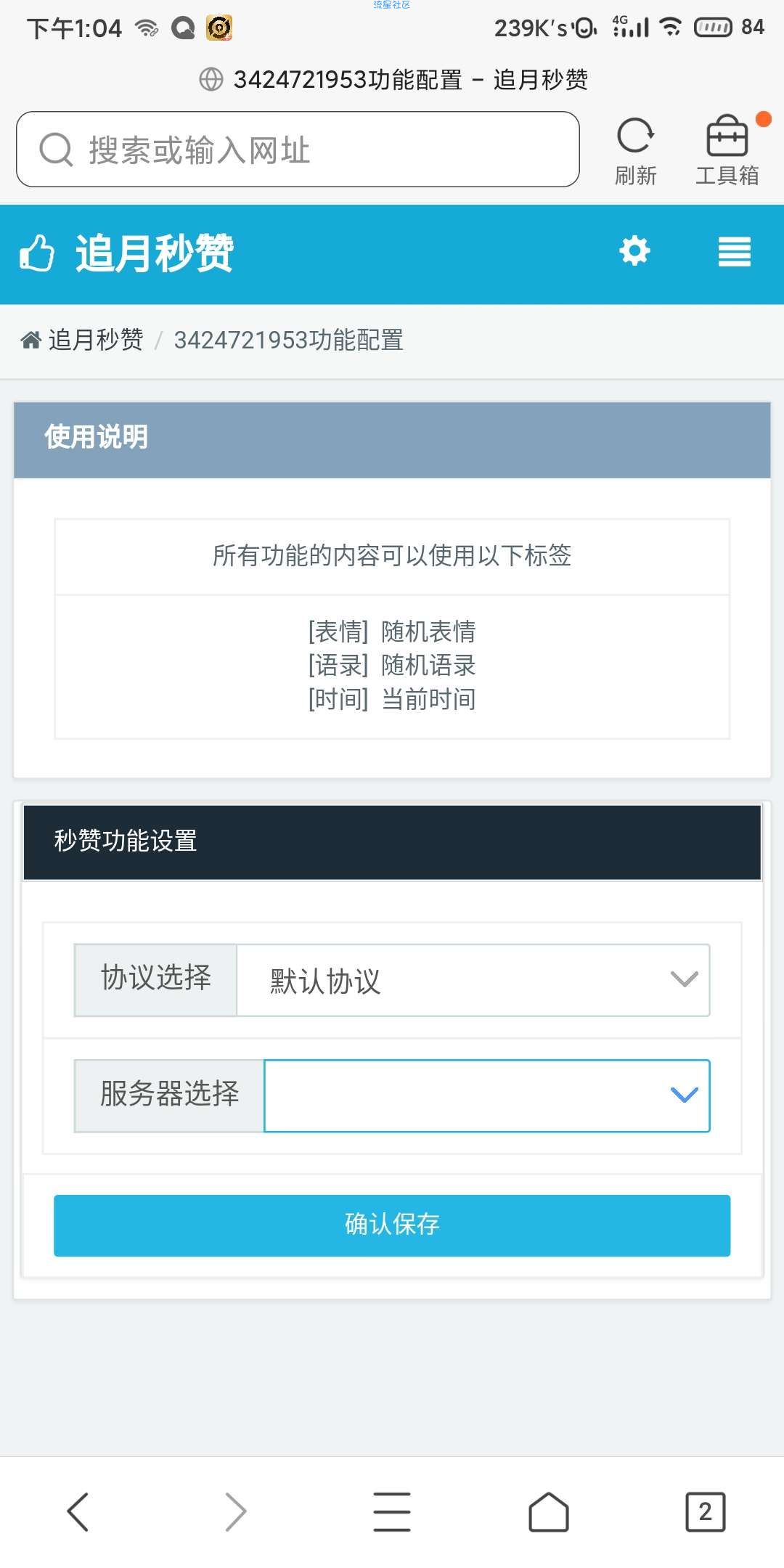Open the browser bottom menu icon
This screenshot has width=784, height=1568.
click(392, 1512)
